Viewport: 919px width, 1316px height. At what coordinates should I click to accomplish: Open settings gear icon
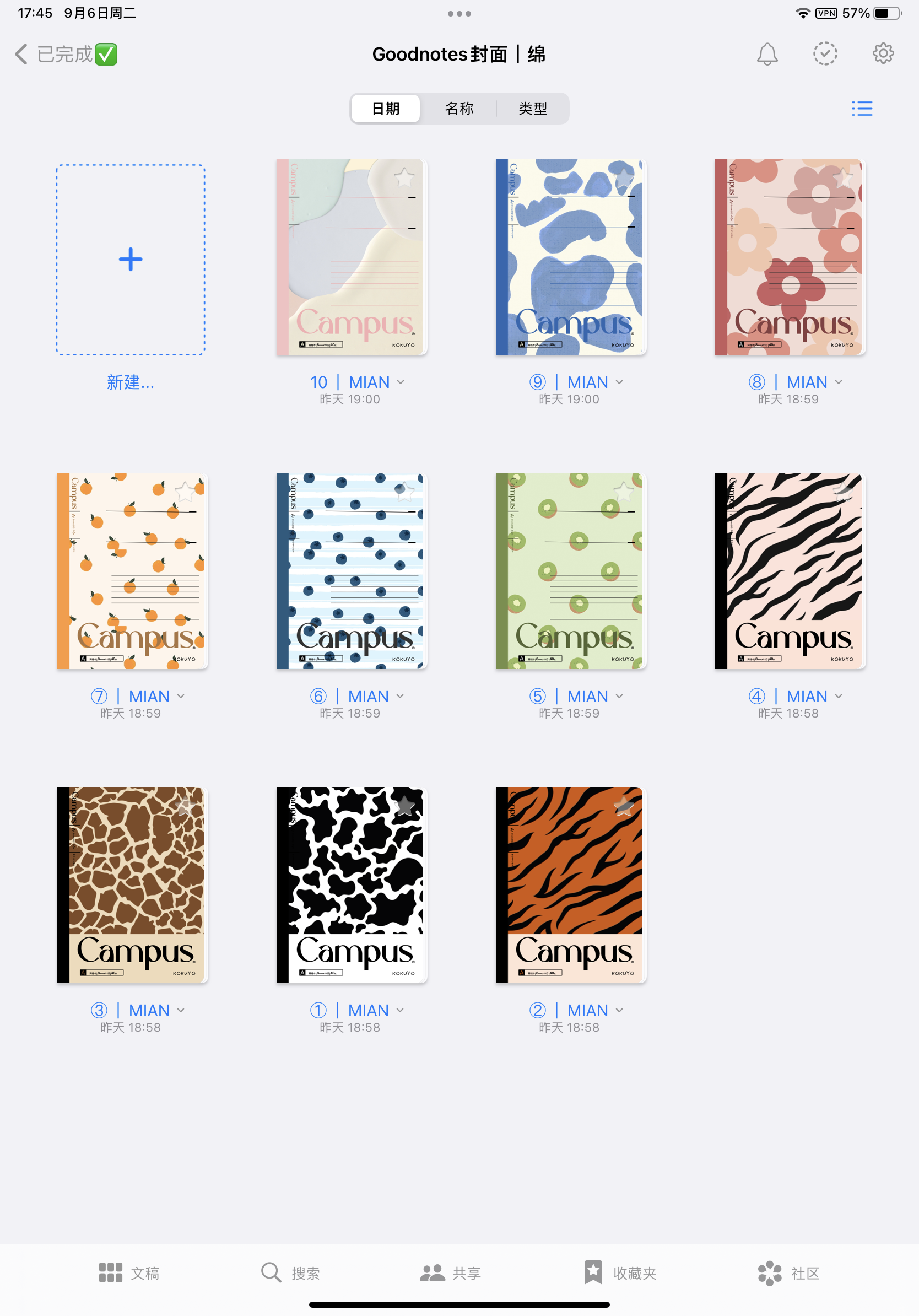pyautogui.click(x=883, y=53)
